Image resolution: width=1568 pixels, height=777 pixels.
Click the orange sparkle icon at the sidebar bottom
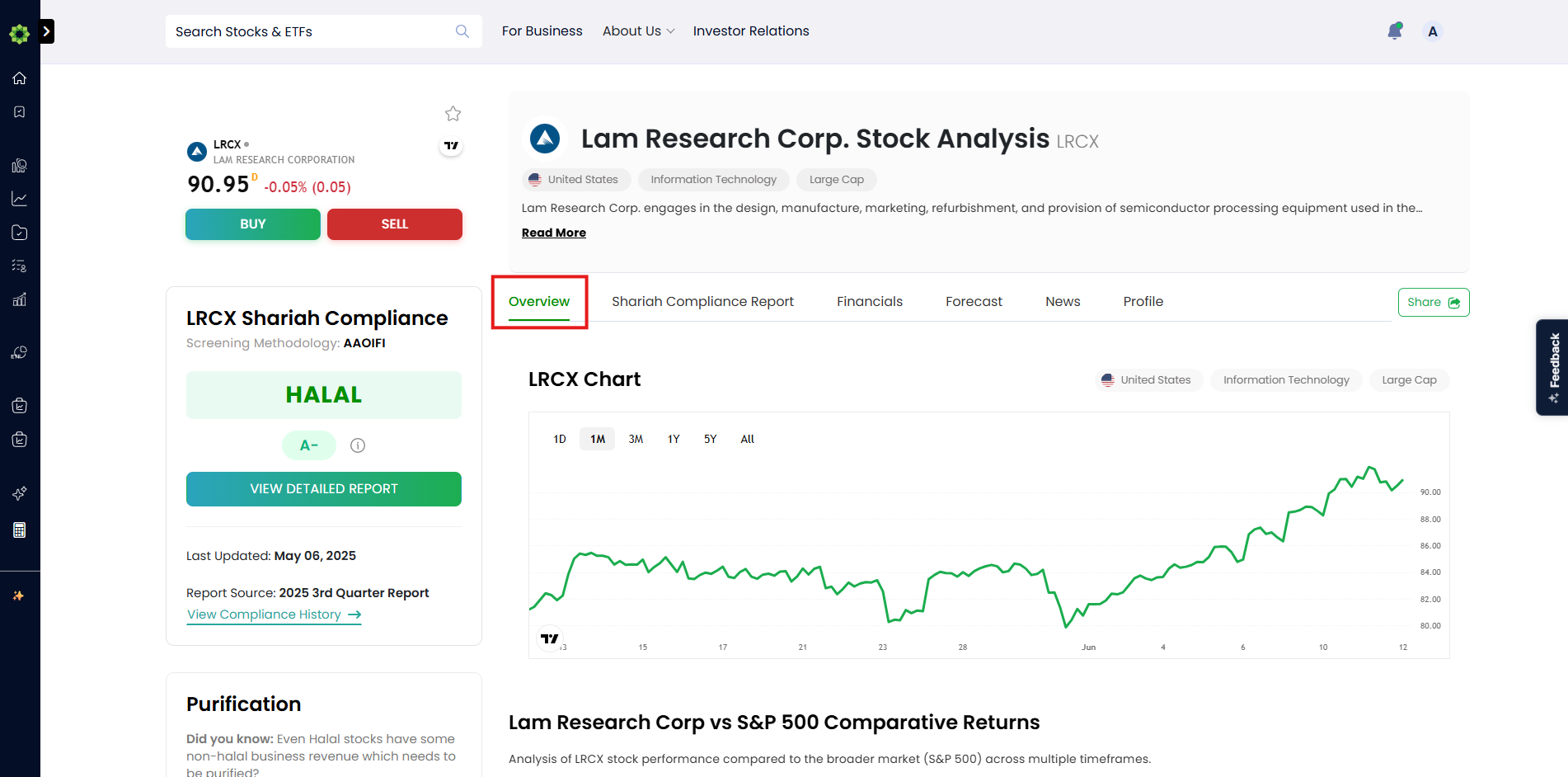coord(18,596)
